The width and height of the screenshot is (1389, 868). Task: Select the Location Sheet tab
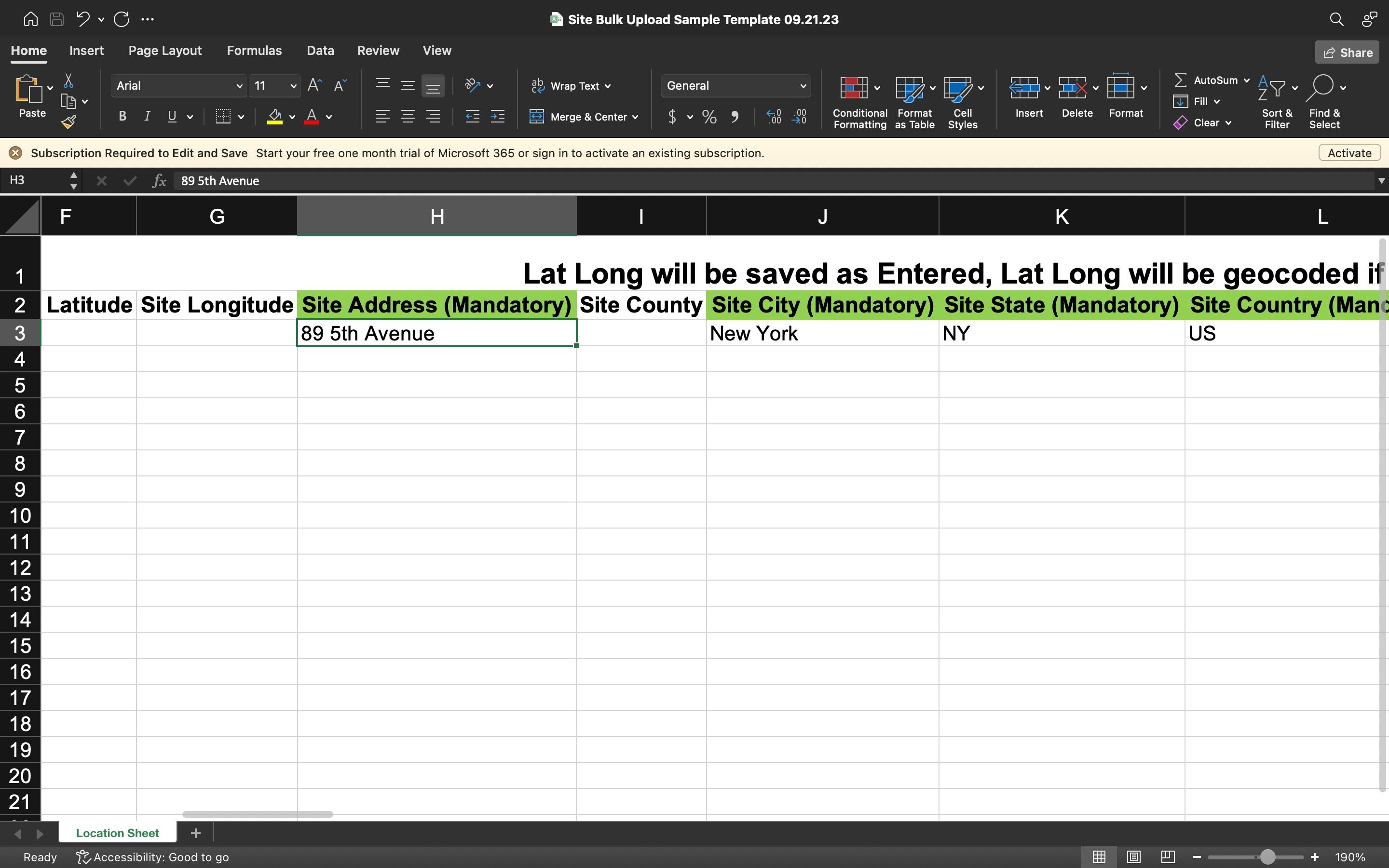tap(117, 833)
